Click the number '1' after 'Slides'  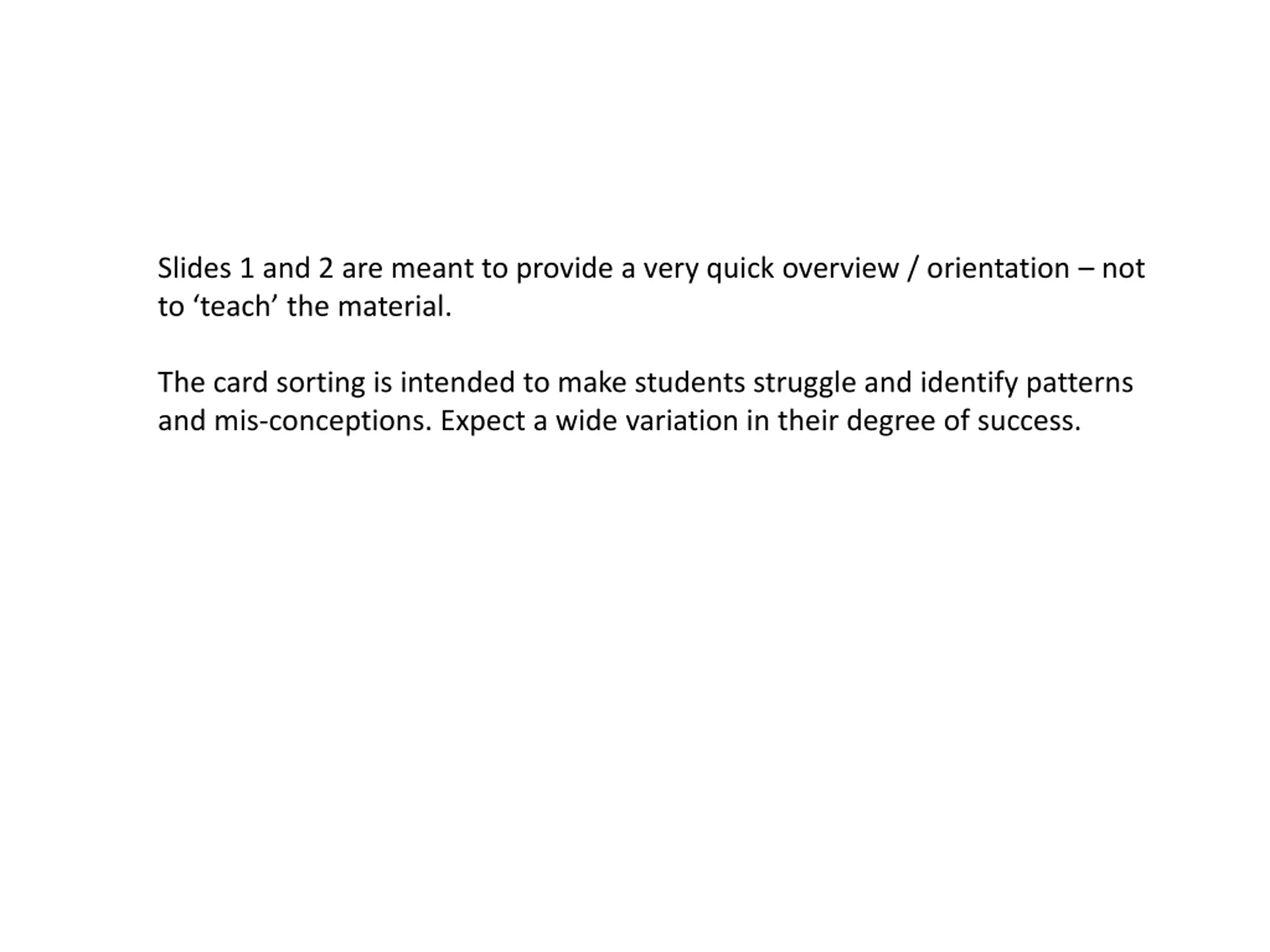(247, 269)
